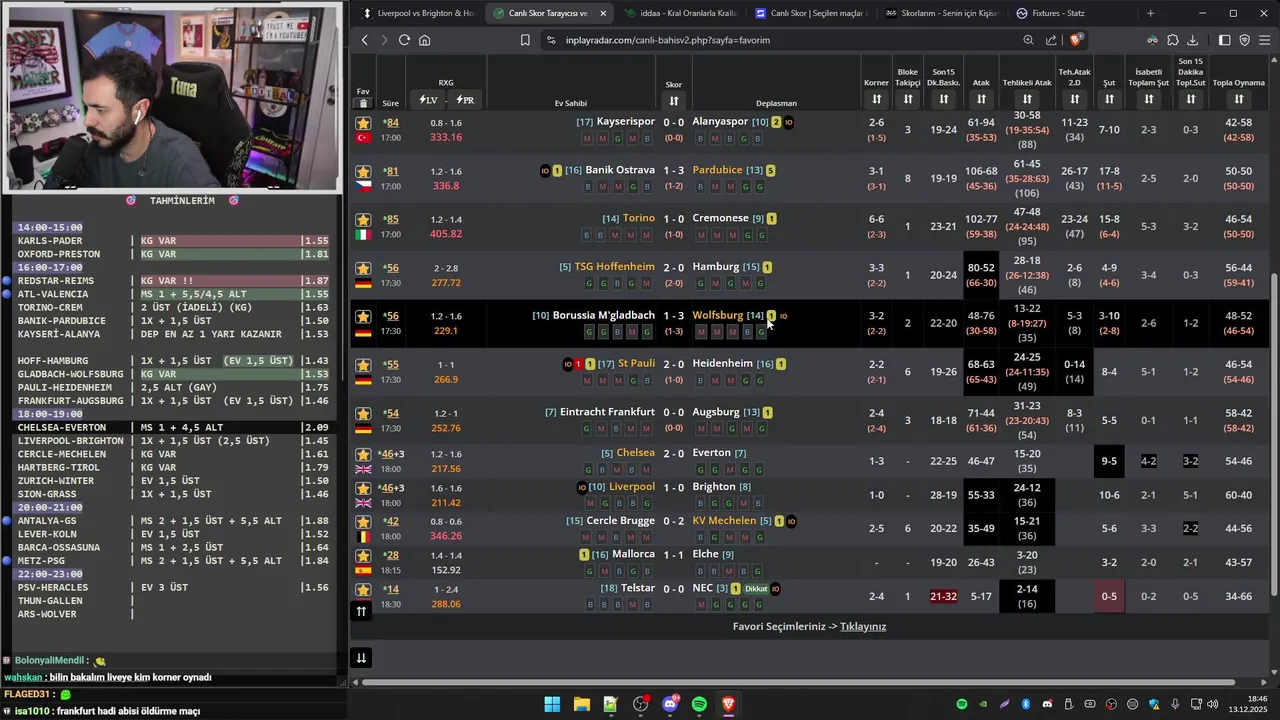The height and width of the screenshot is (720, 1280).
Task: Click the Dikkat badge beside NEC
Action: [756, 589]
